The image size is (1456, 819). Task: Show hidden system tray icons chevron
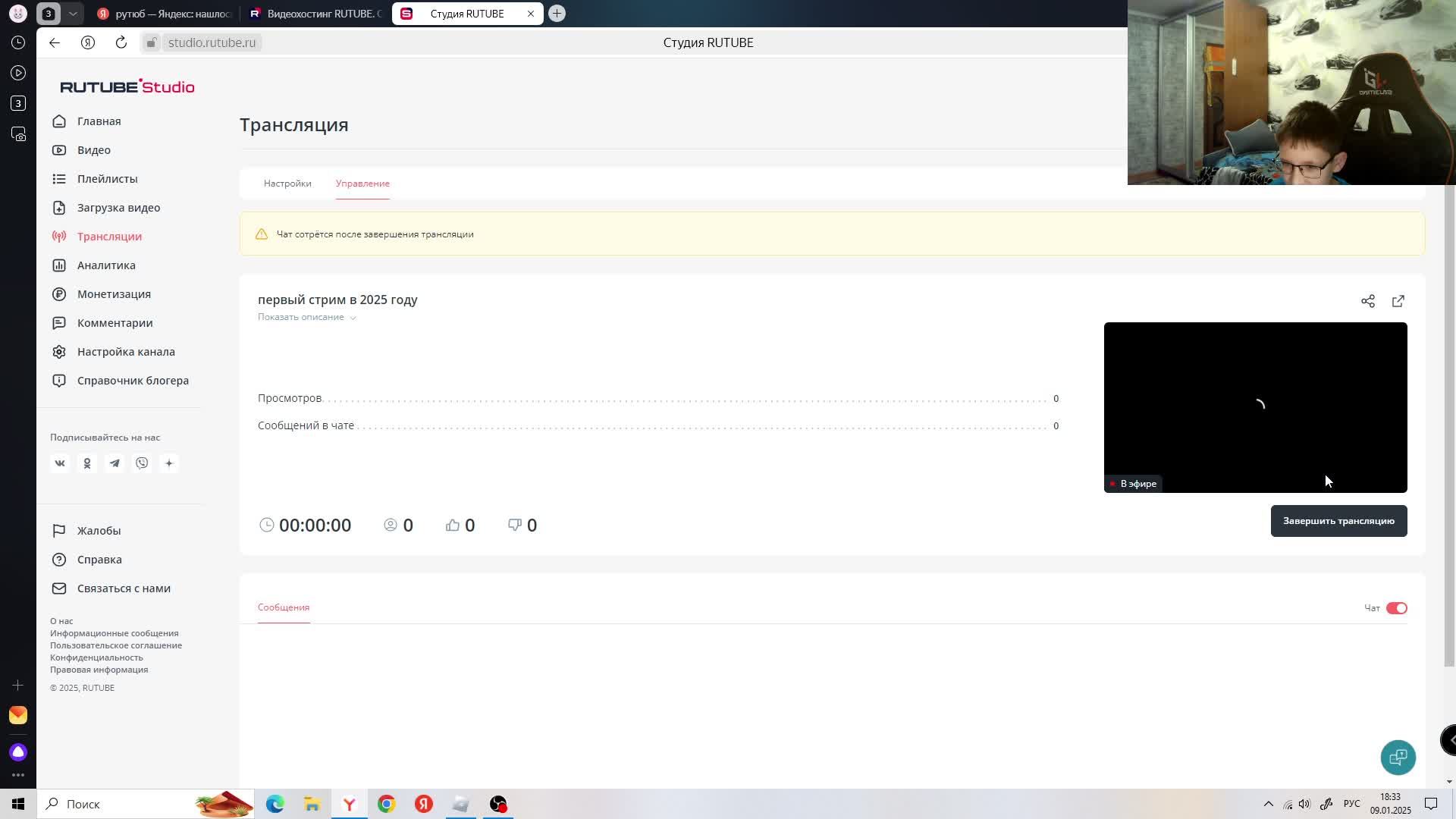tap(1268, 804)
